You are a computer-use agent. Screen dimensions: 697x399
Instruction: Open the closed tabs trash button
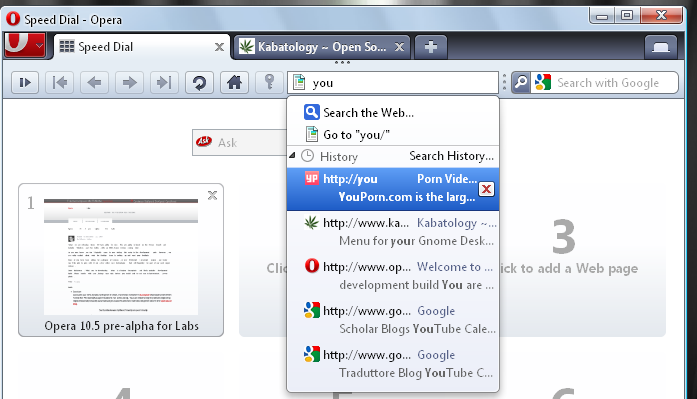pyautogui.click(x=661, y=47)
